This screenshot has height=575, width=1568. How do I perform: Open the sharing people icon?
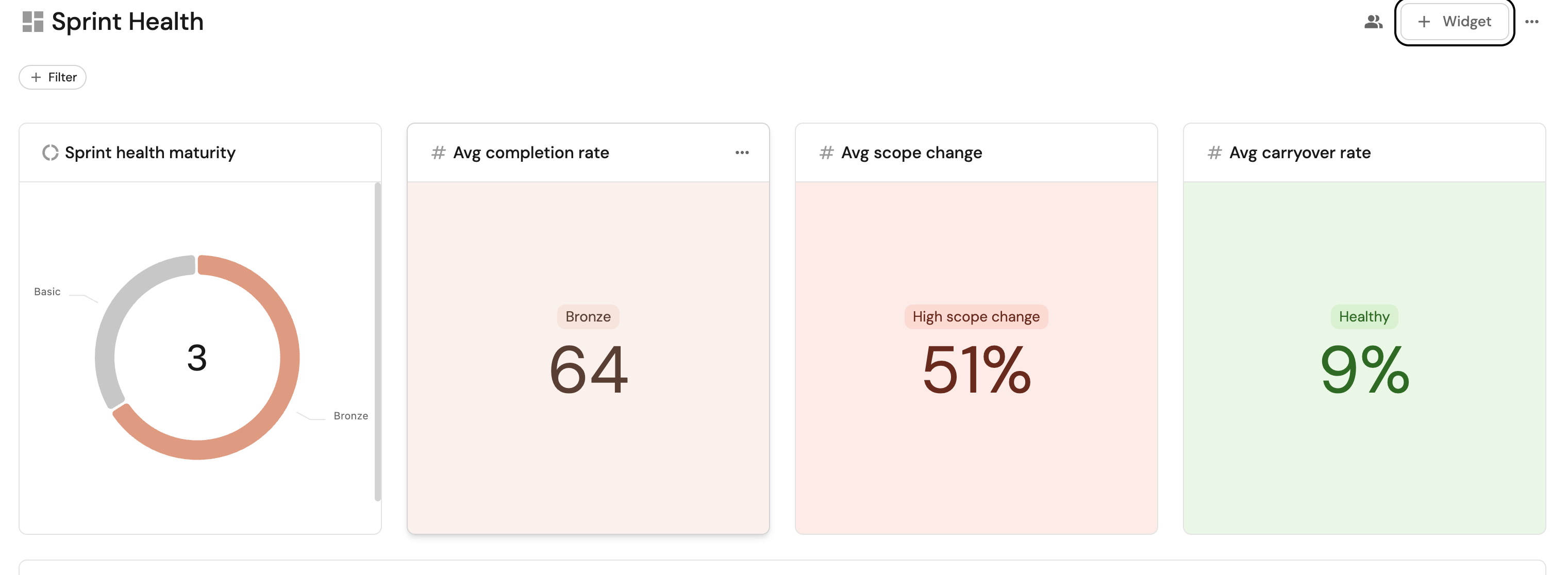coord(1373,22)
